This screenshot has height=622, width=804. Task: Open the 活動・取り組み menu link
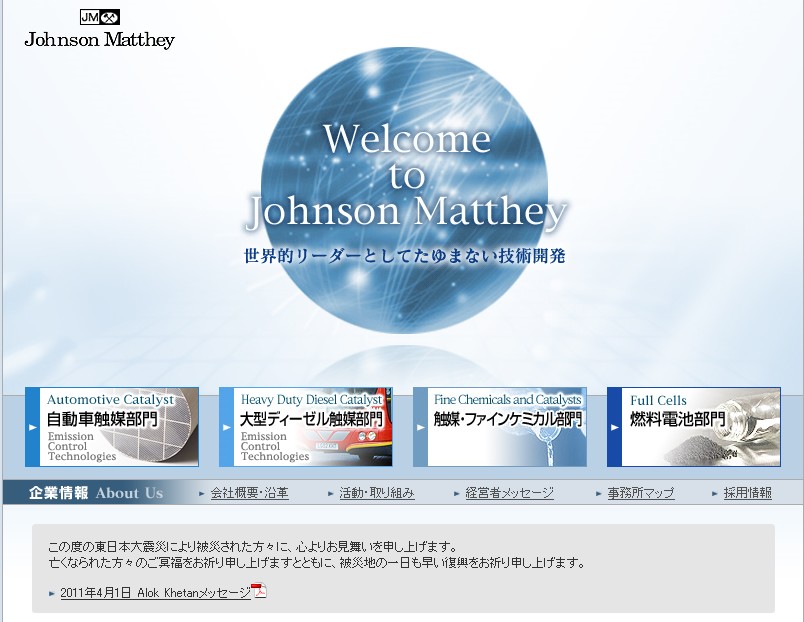coord(377,493)
